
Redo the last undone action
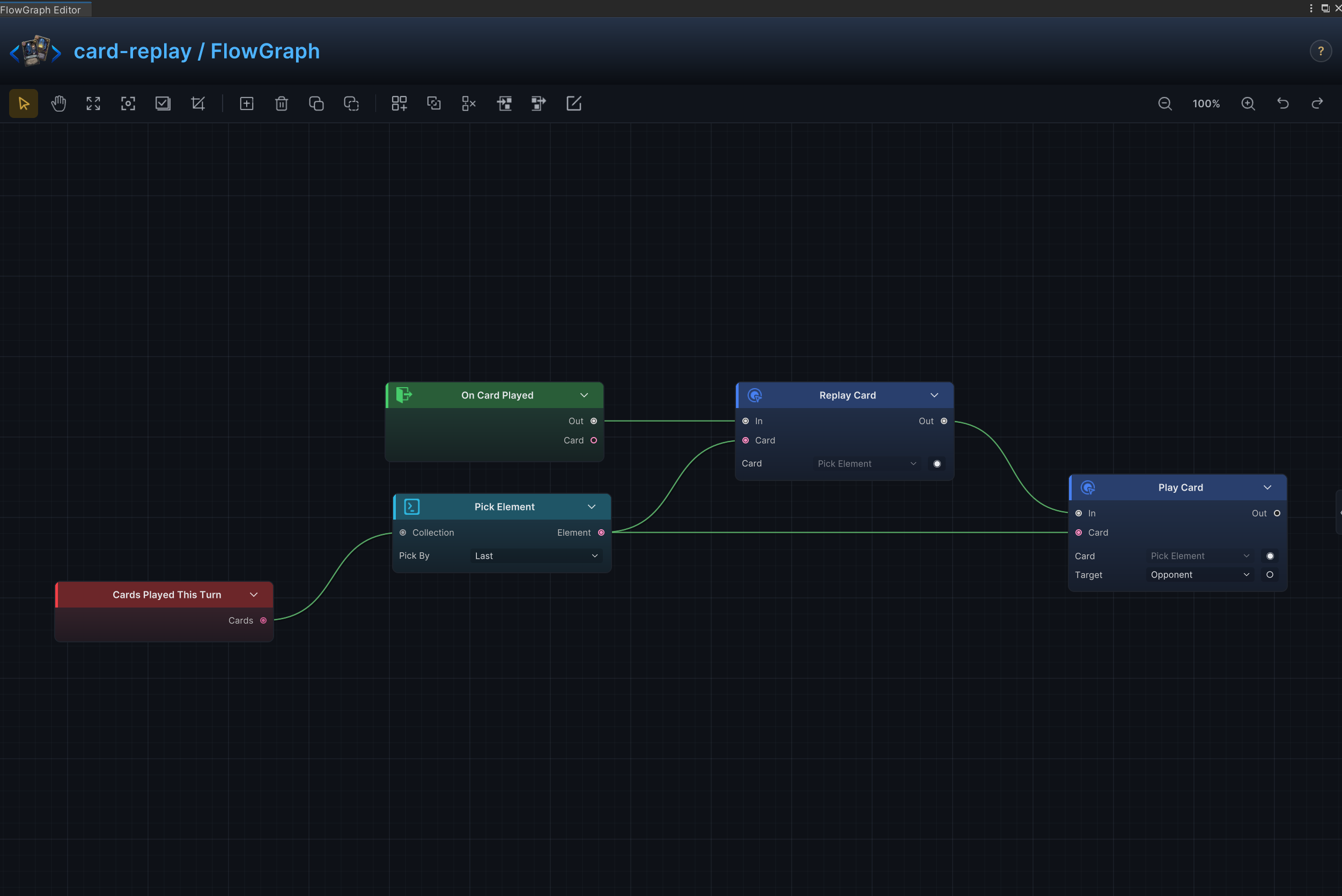click(x=1317, y=103)
